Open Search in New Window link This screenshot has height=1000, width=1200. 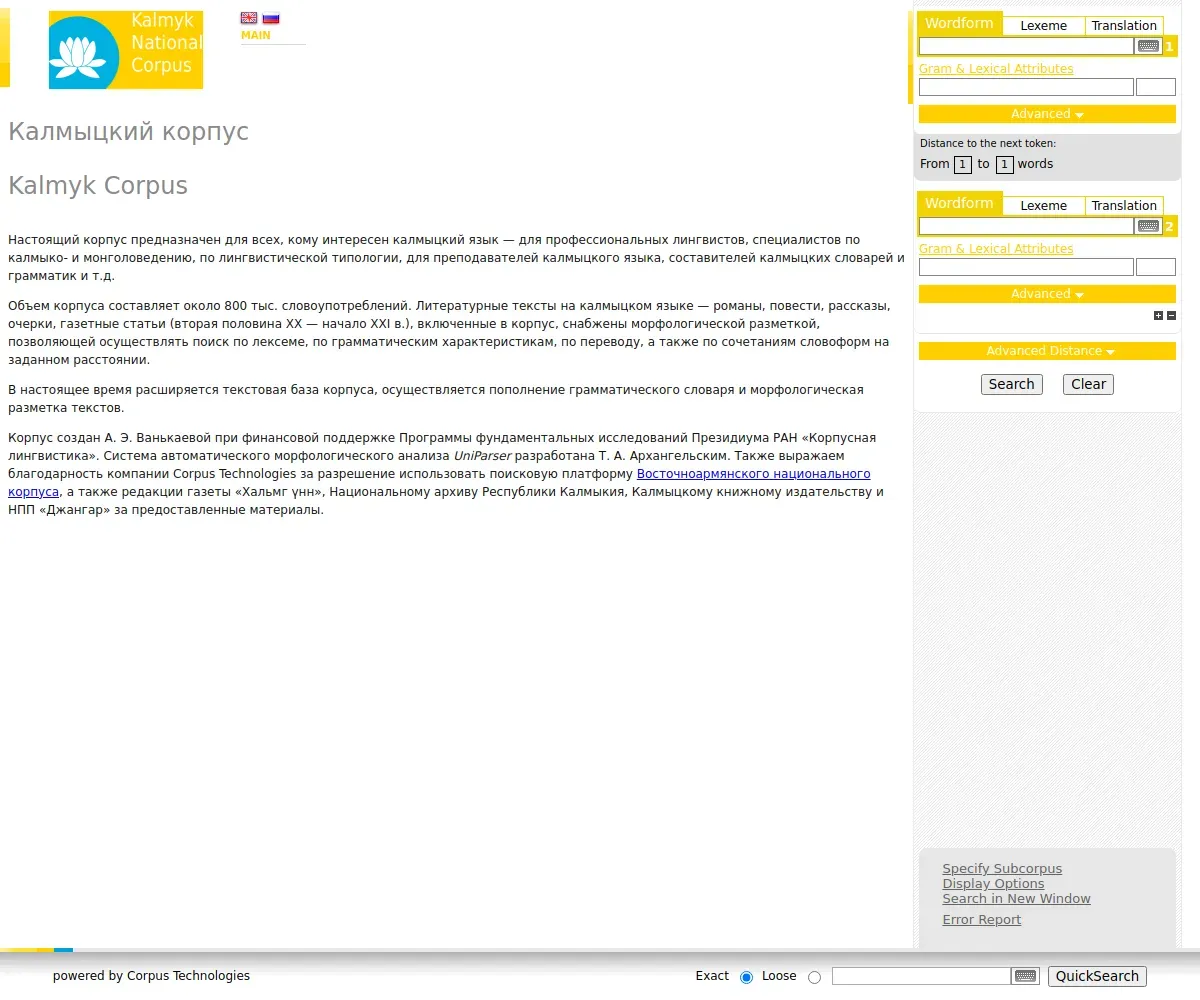point(1016,899)
